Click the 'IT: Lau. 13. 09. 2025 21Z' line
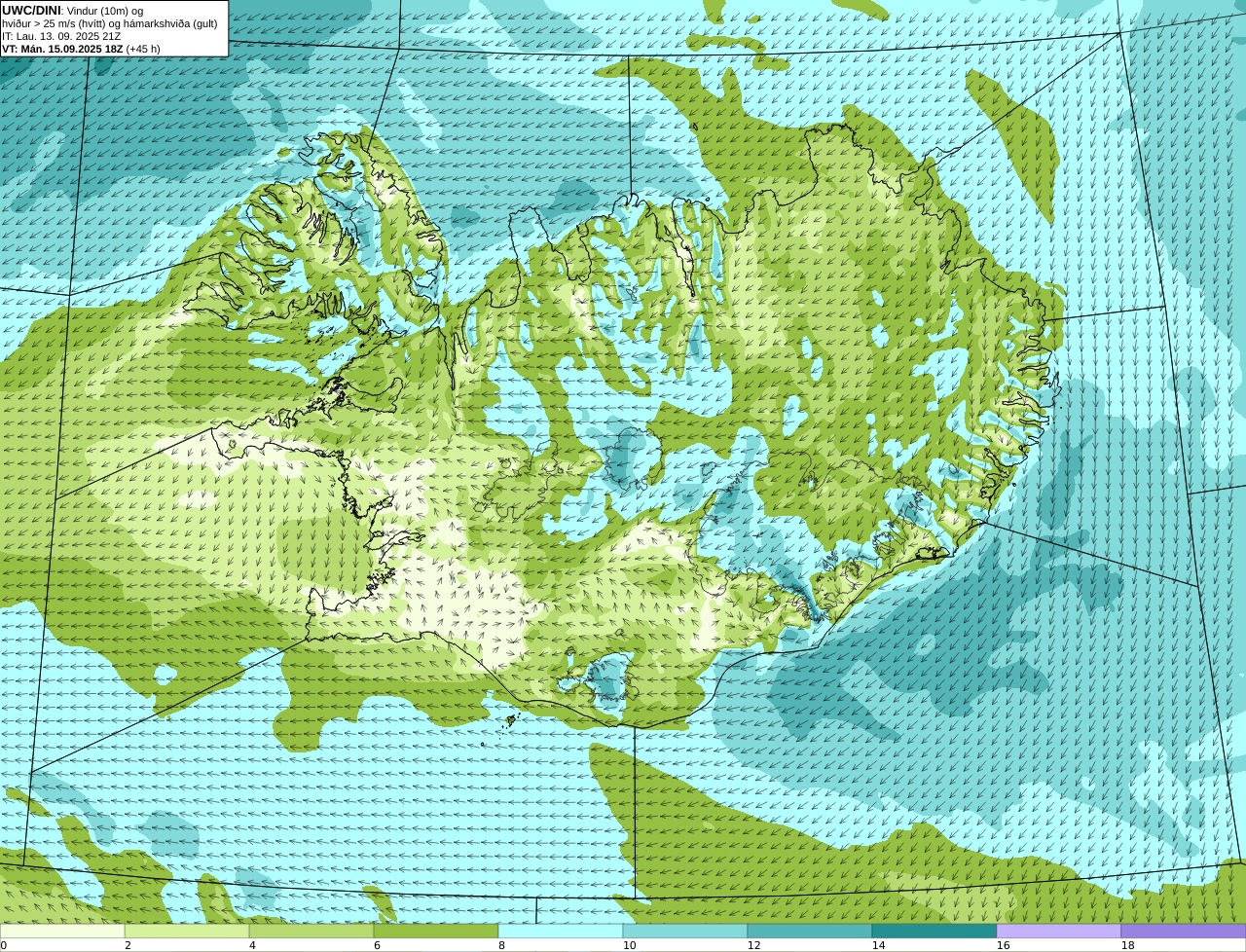The height and width of the screenshot is (952, 1246). coord(61,36)
